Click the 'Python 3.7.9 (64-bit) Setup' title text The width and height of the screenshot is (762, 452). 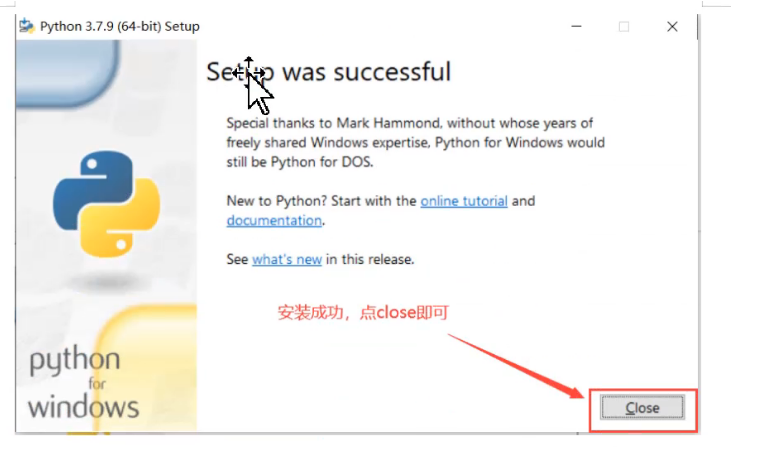click(120, 27)
